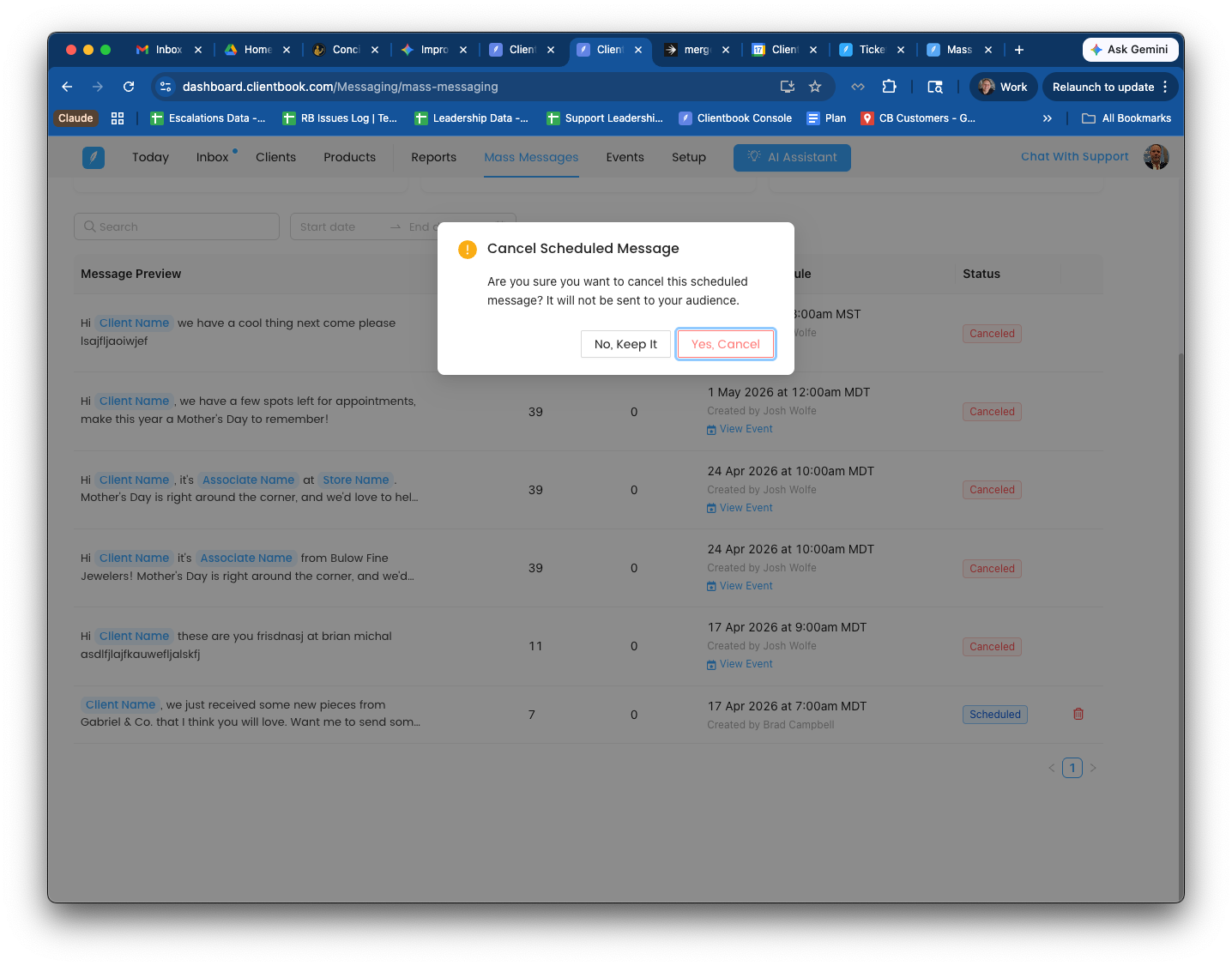This screenshot has width=1232, height=966.
Task: Open the Setup menu
Action: pyautogui.click(x=689, y=157)
